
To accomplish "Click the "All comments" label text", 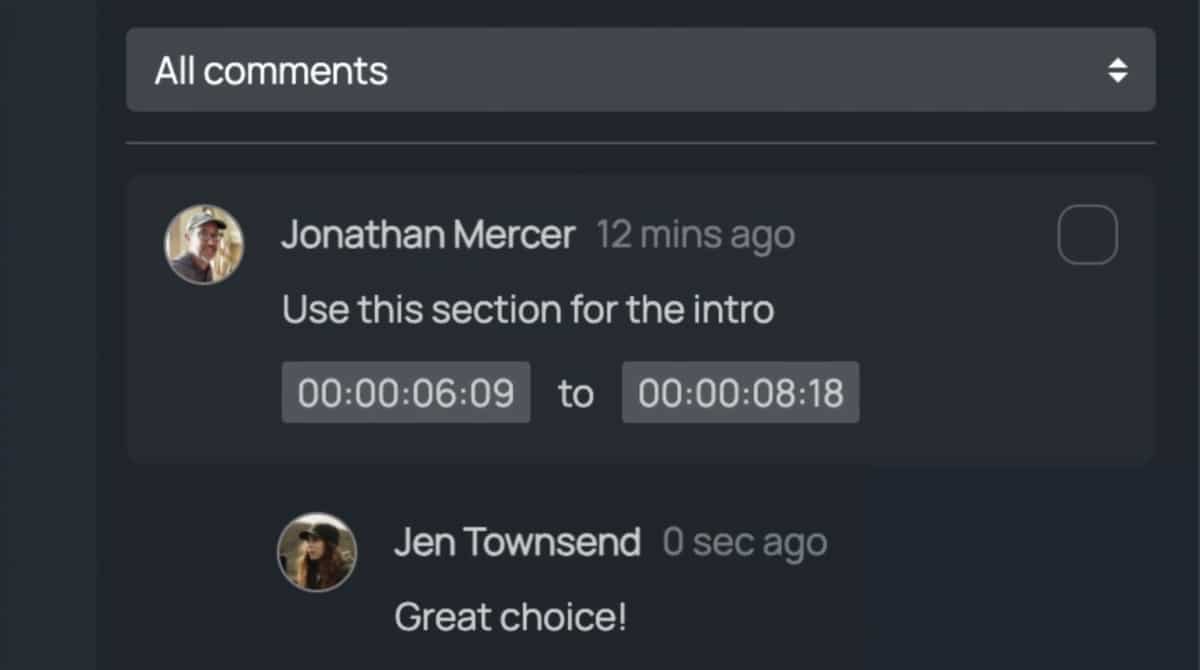I will tap(271, 71).
